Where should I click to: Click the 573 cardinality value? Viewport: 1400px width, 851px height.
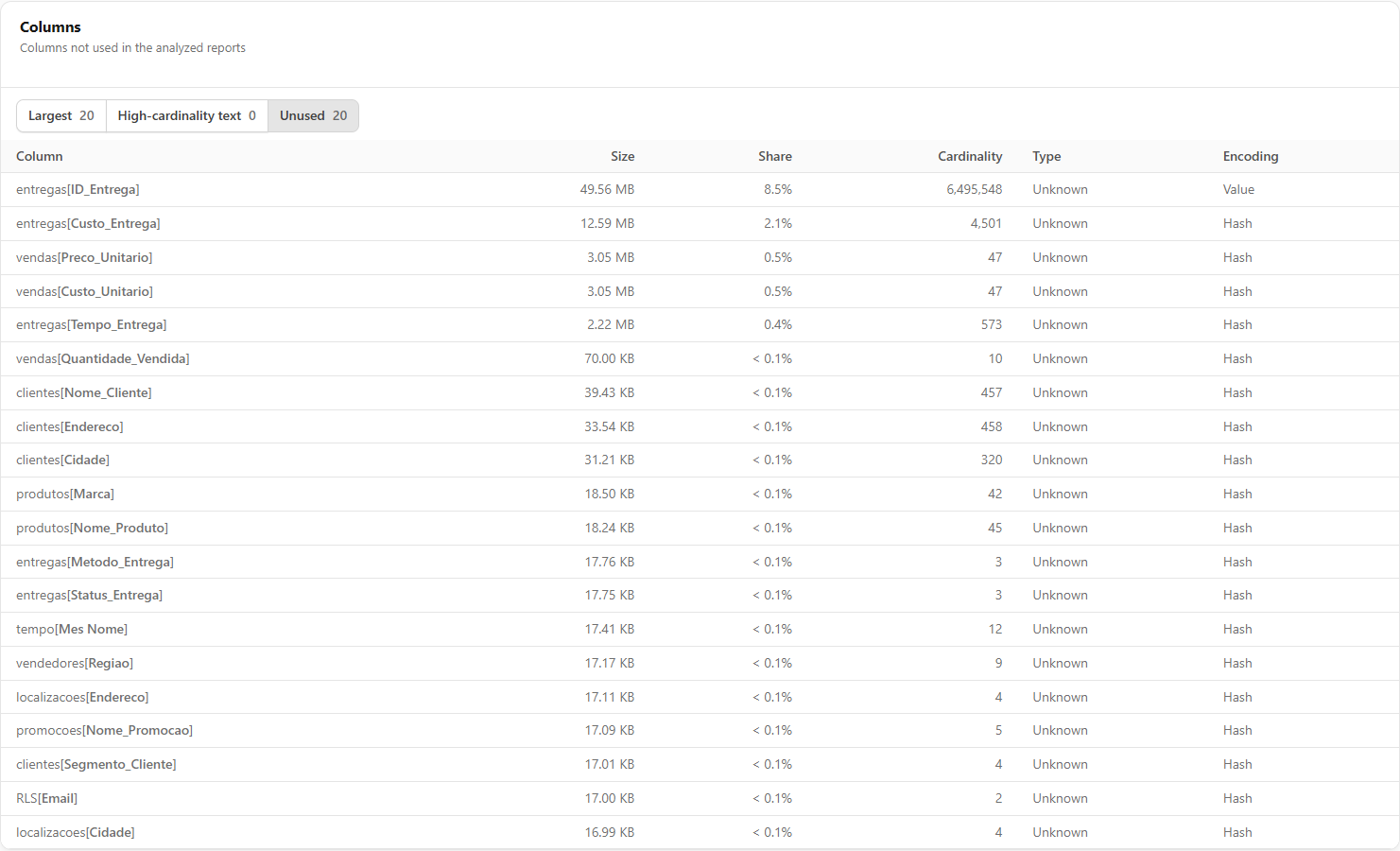pos(992,324)
